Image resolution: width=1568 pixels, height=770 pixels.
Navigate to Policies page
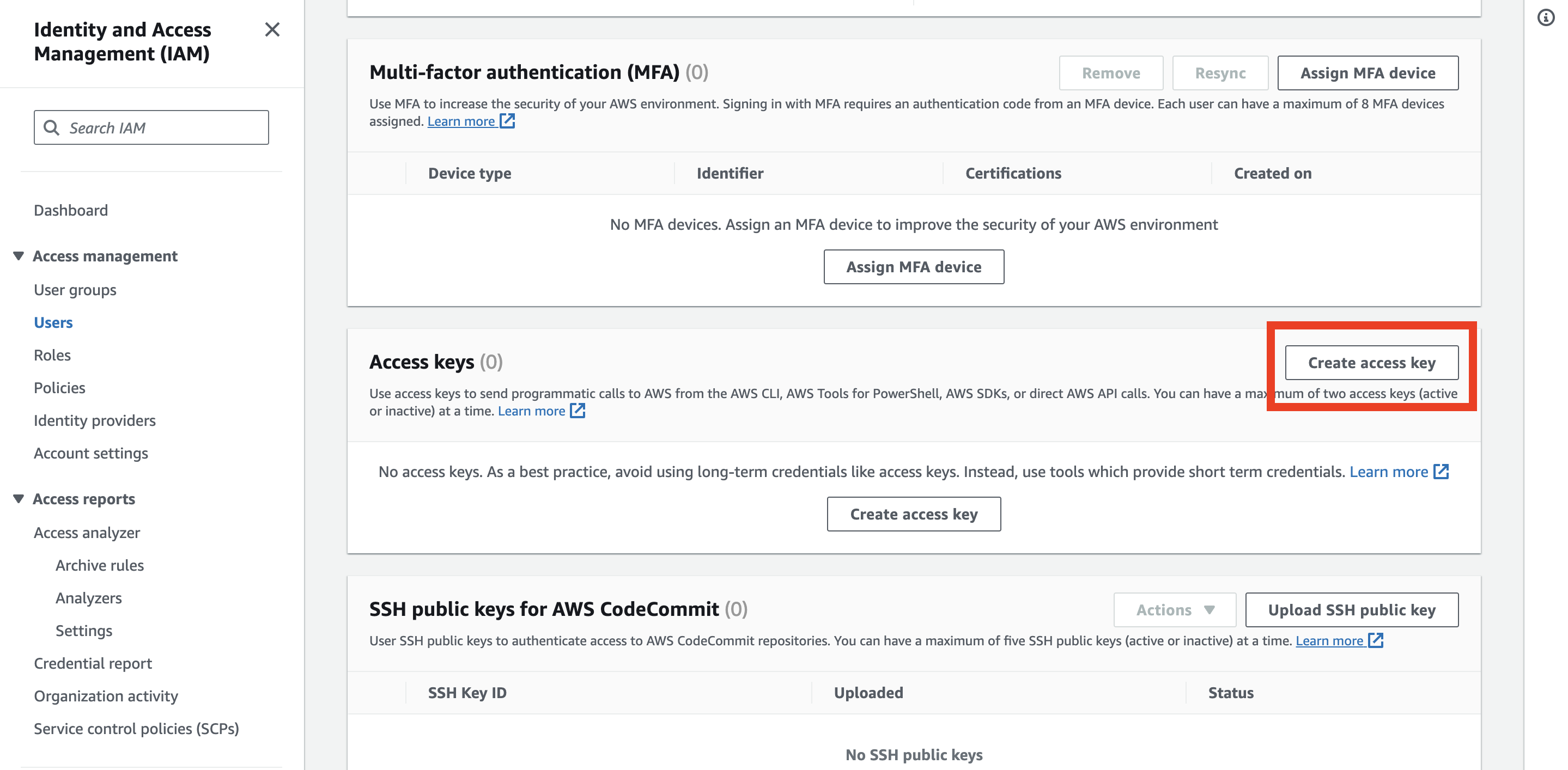pos(59,388)
